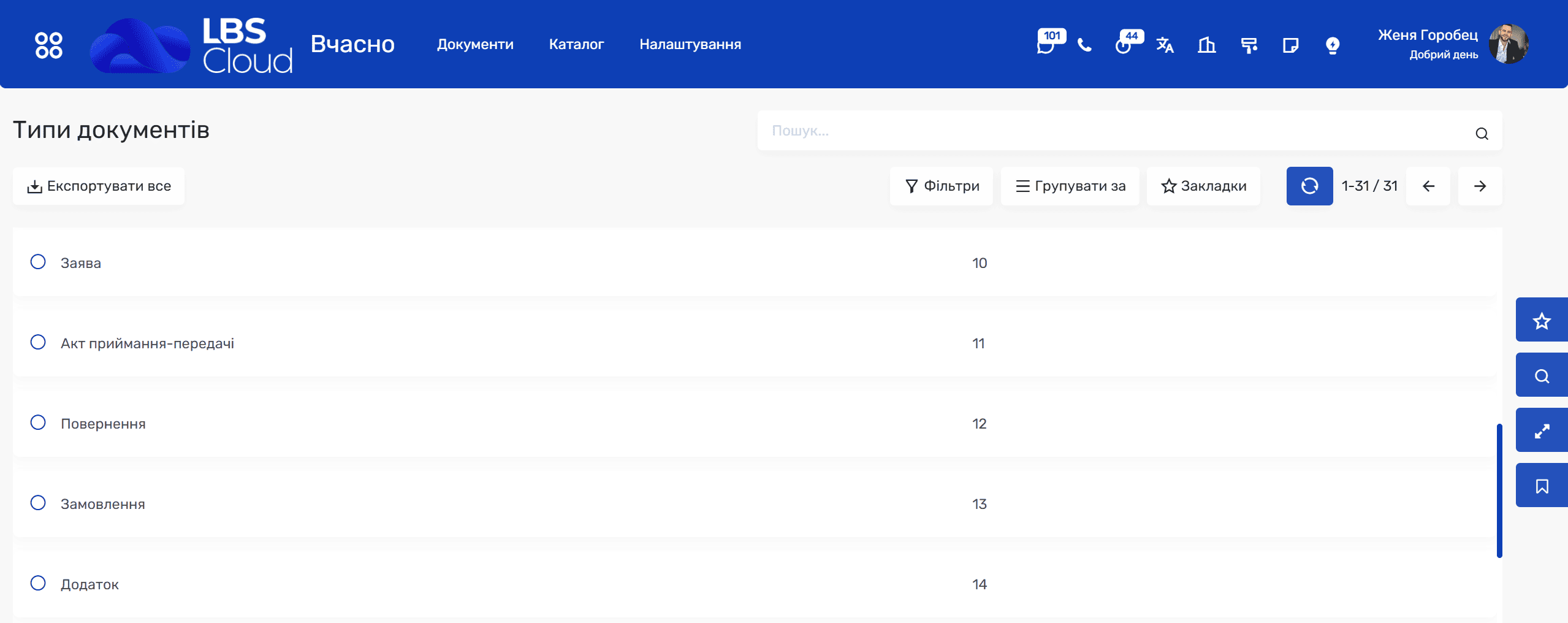
Task: Open the sticky notes icon
Action: (x=1290, y=45)
